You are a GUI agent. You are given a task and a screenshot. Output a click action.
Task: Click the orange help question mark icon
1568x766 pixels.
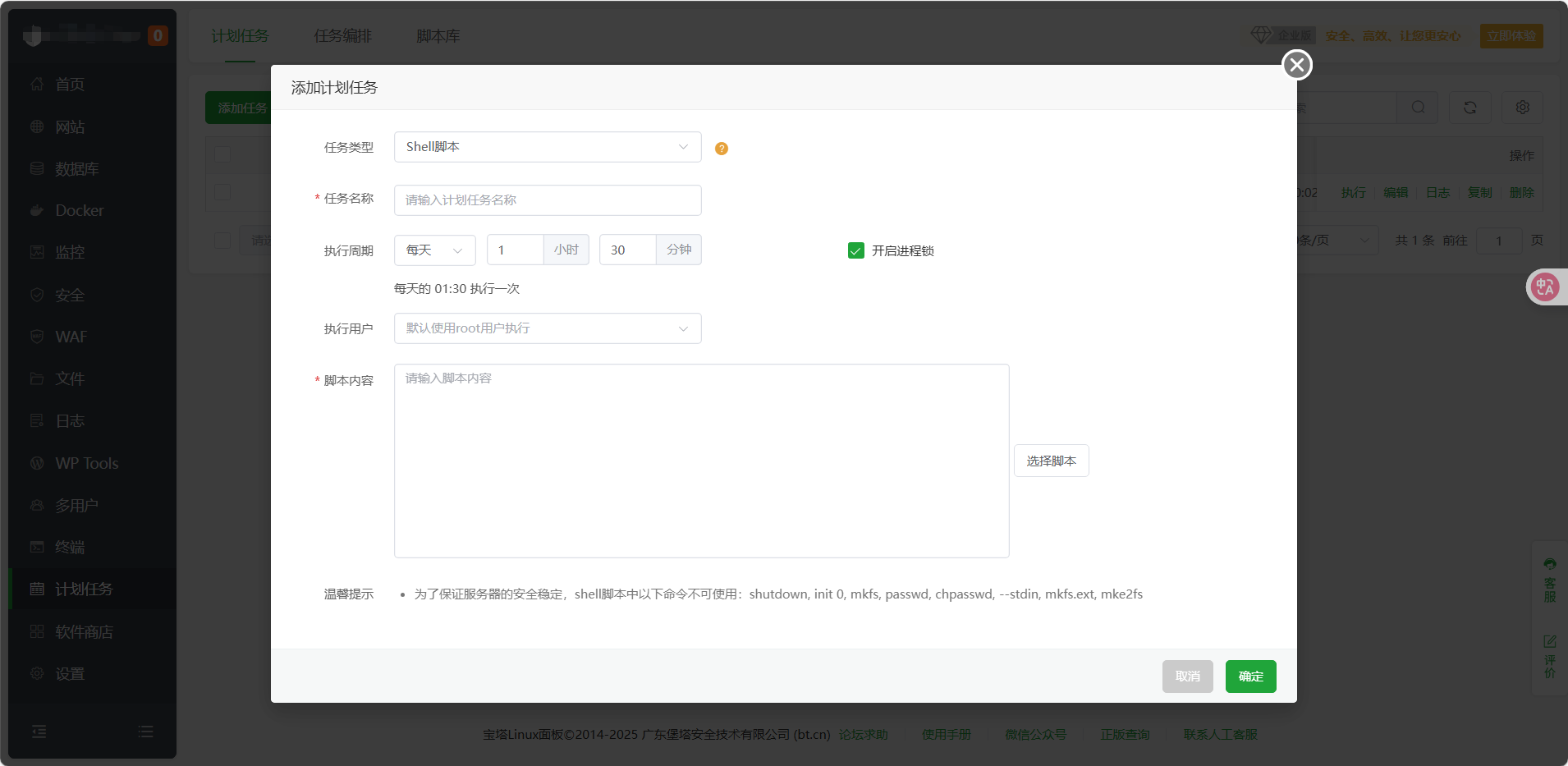click(x=721, y=149)
